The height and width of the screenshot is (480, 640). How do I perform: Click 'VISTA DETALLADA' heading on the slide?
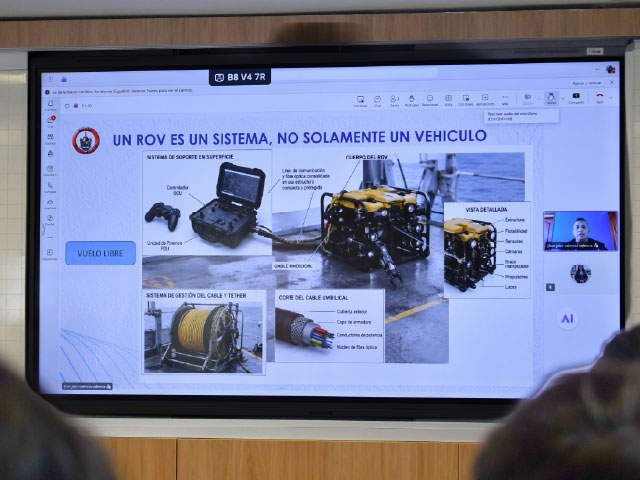[x=486, y=210]
